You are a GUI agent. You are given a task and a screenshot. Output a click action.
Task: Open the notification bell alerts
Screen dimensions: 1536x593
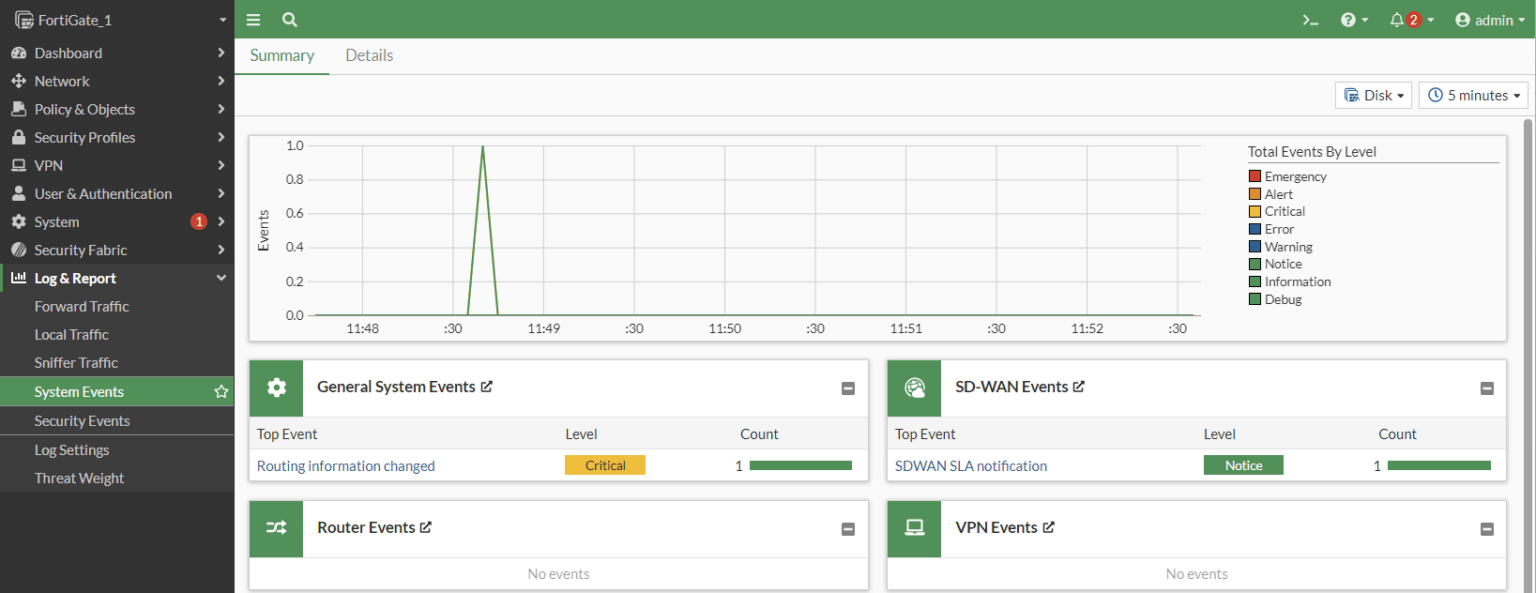[1404, 19]
